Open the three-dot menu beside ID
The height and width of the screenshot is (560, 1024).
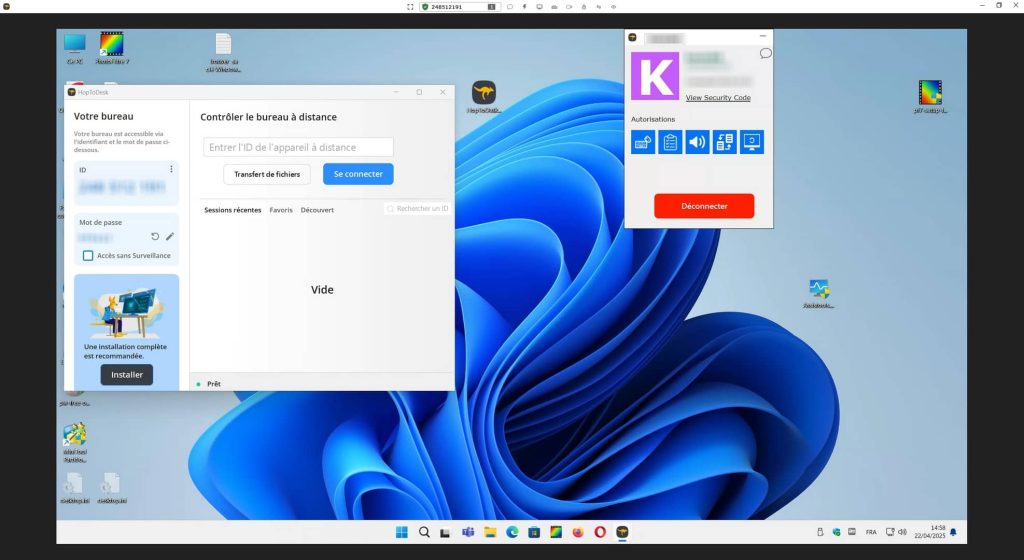coord(171,169)
